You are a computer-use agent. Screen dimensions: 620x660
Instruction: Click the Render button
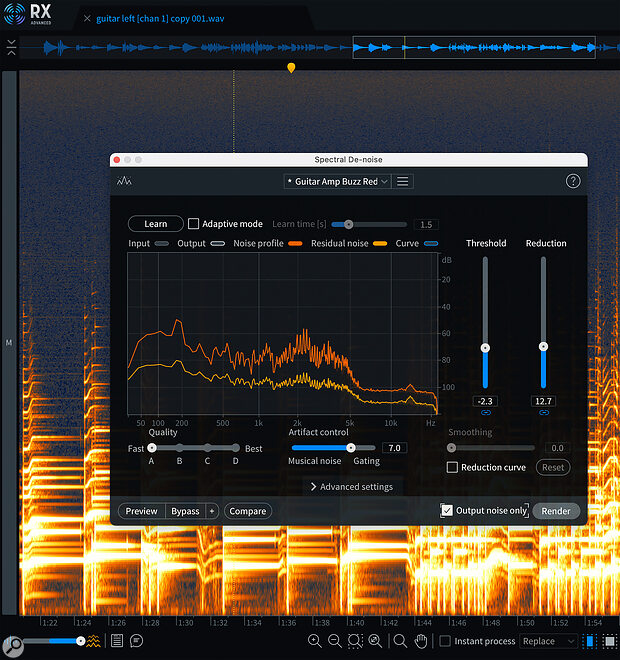556,511
